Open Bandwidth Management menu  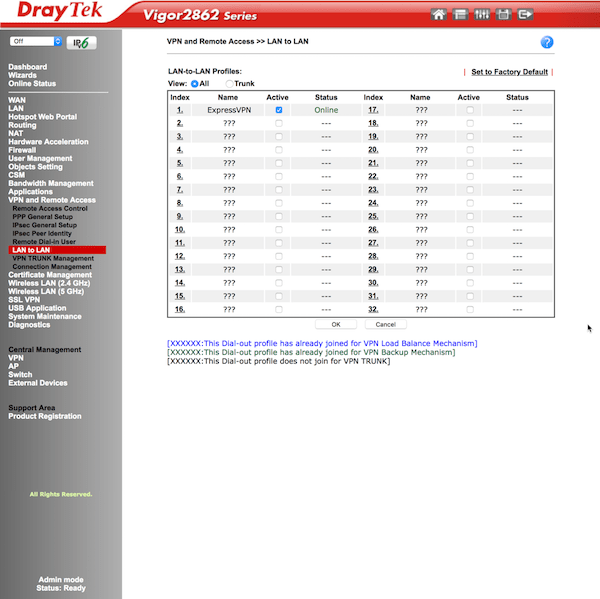[x=51, y=183]
